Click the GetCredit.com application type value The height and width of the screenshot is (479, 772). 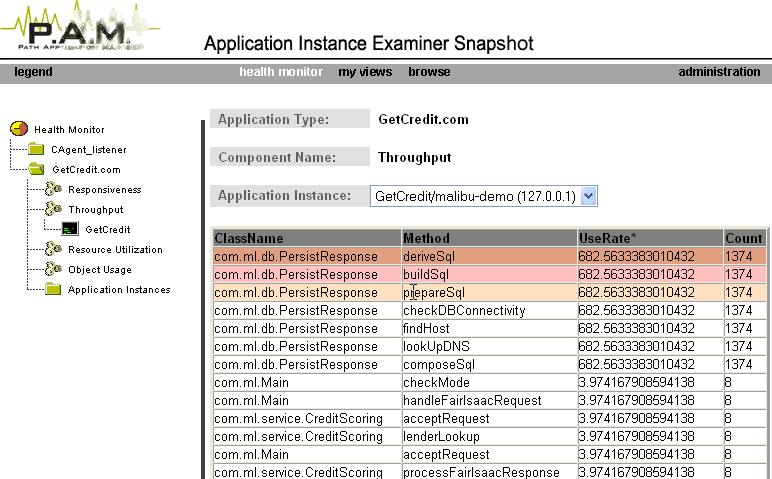423,120
